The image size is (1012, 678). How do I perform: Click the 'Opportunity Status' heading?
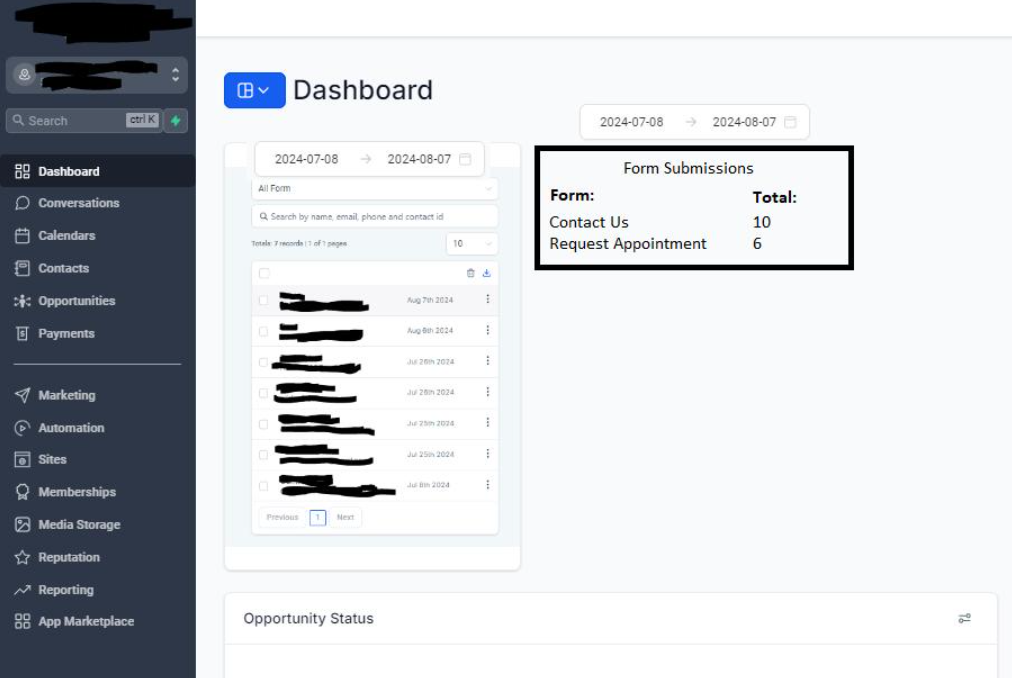click(x=309, y=619)
